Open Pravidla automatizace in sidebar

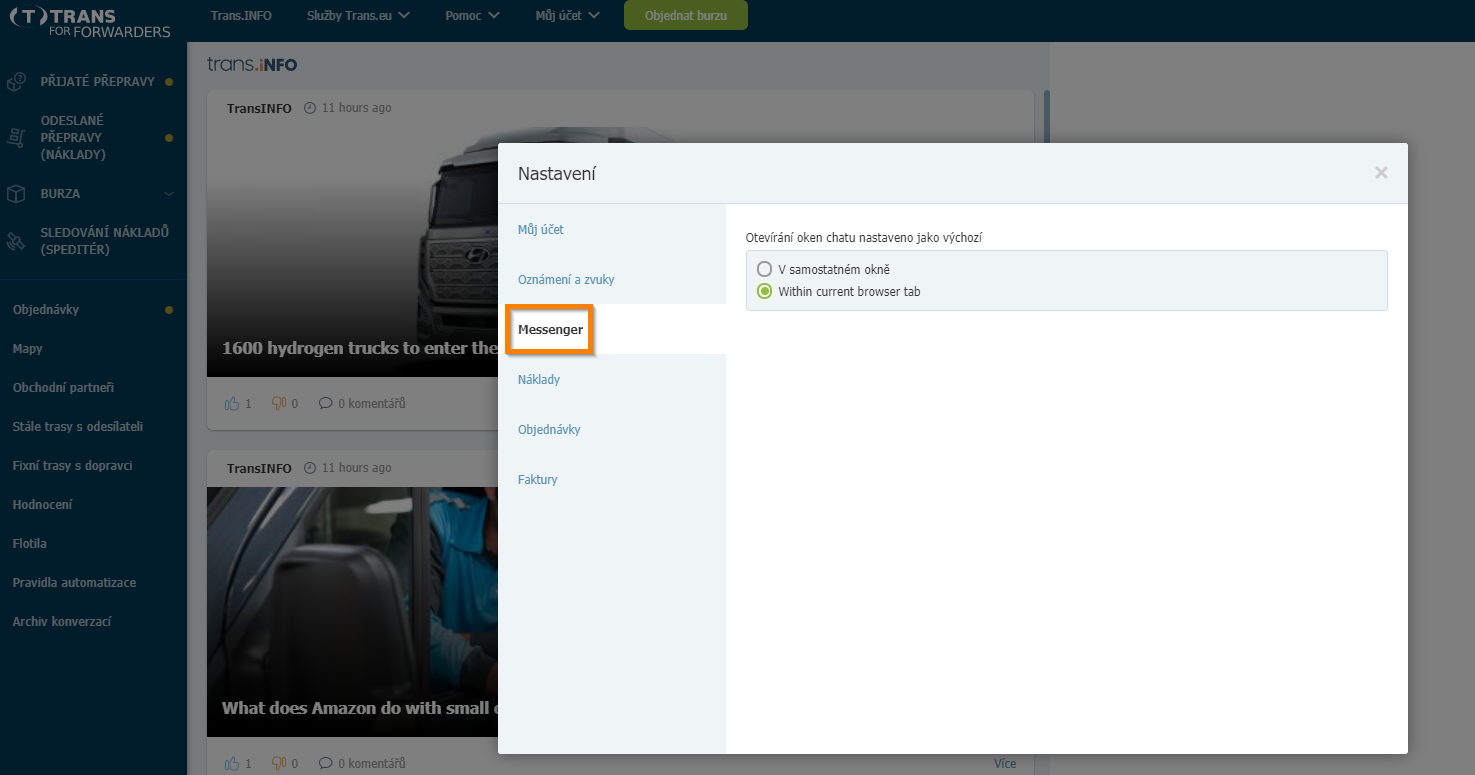(x=74, y=583)
